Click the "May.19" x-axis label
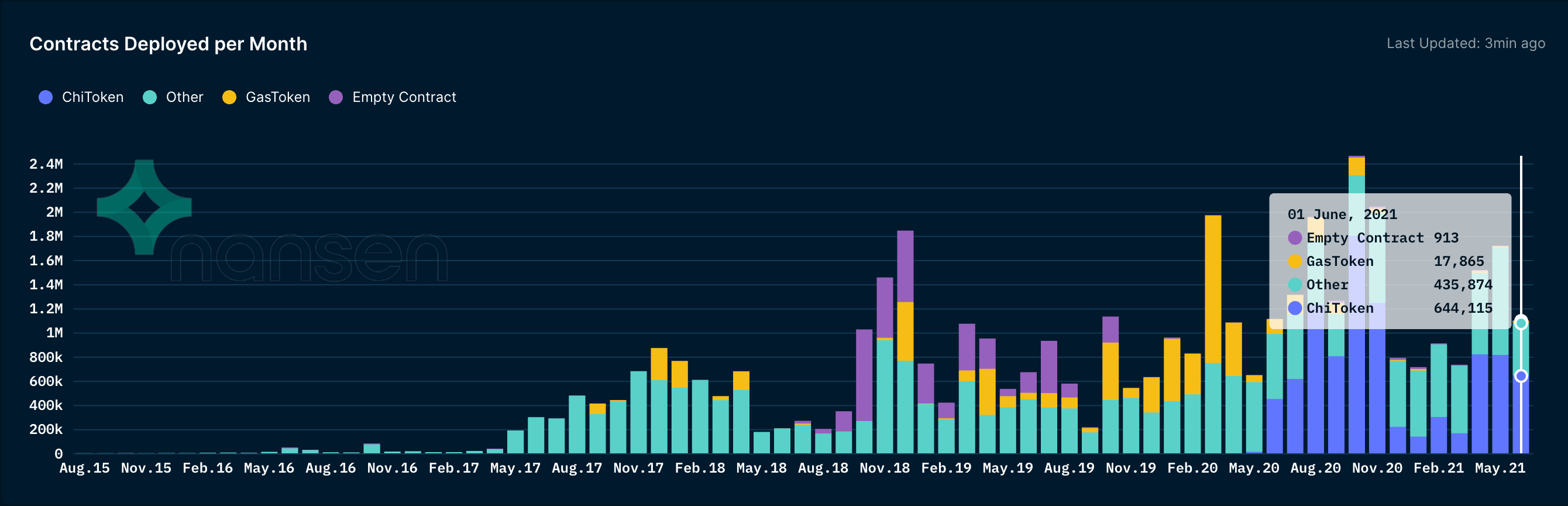The height and width of the screenshot is (506, 1568). click(1008, 468)
